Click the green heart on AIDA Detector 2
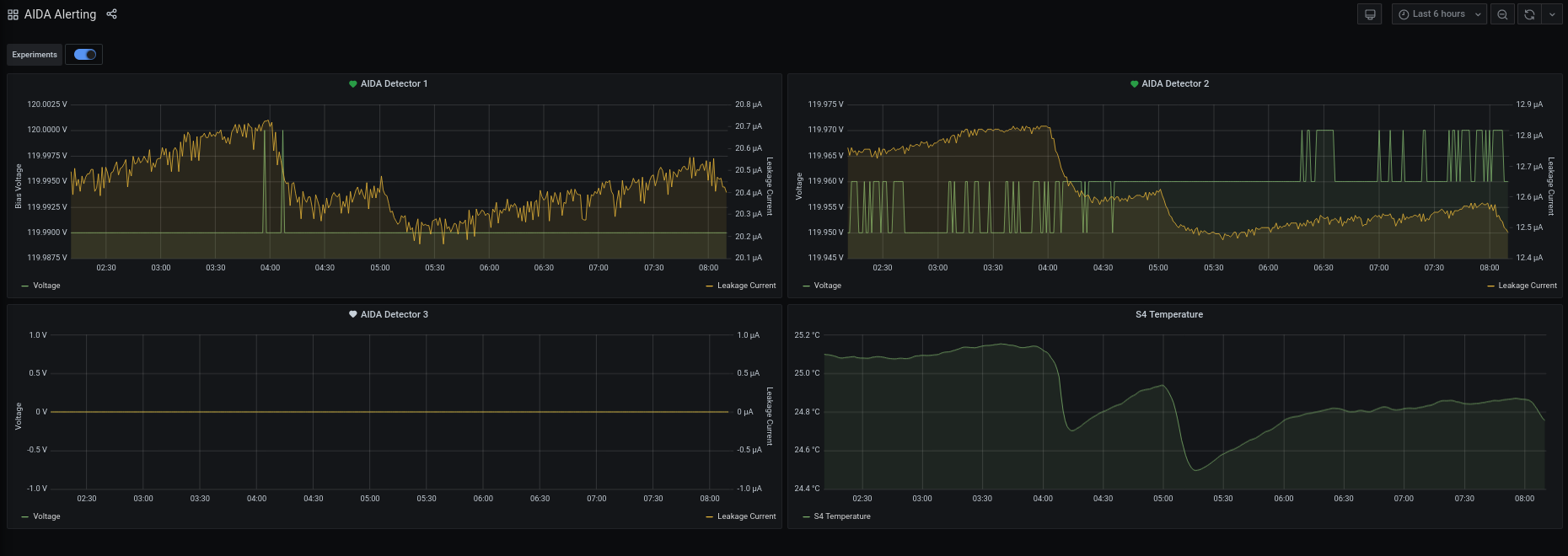Image resolution: width=1568 pixels, height=556 pixels. (1135, 84)
